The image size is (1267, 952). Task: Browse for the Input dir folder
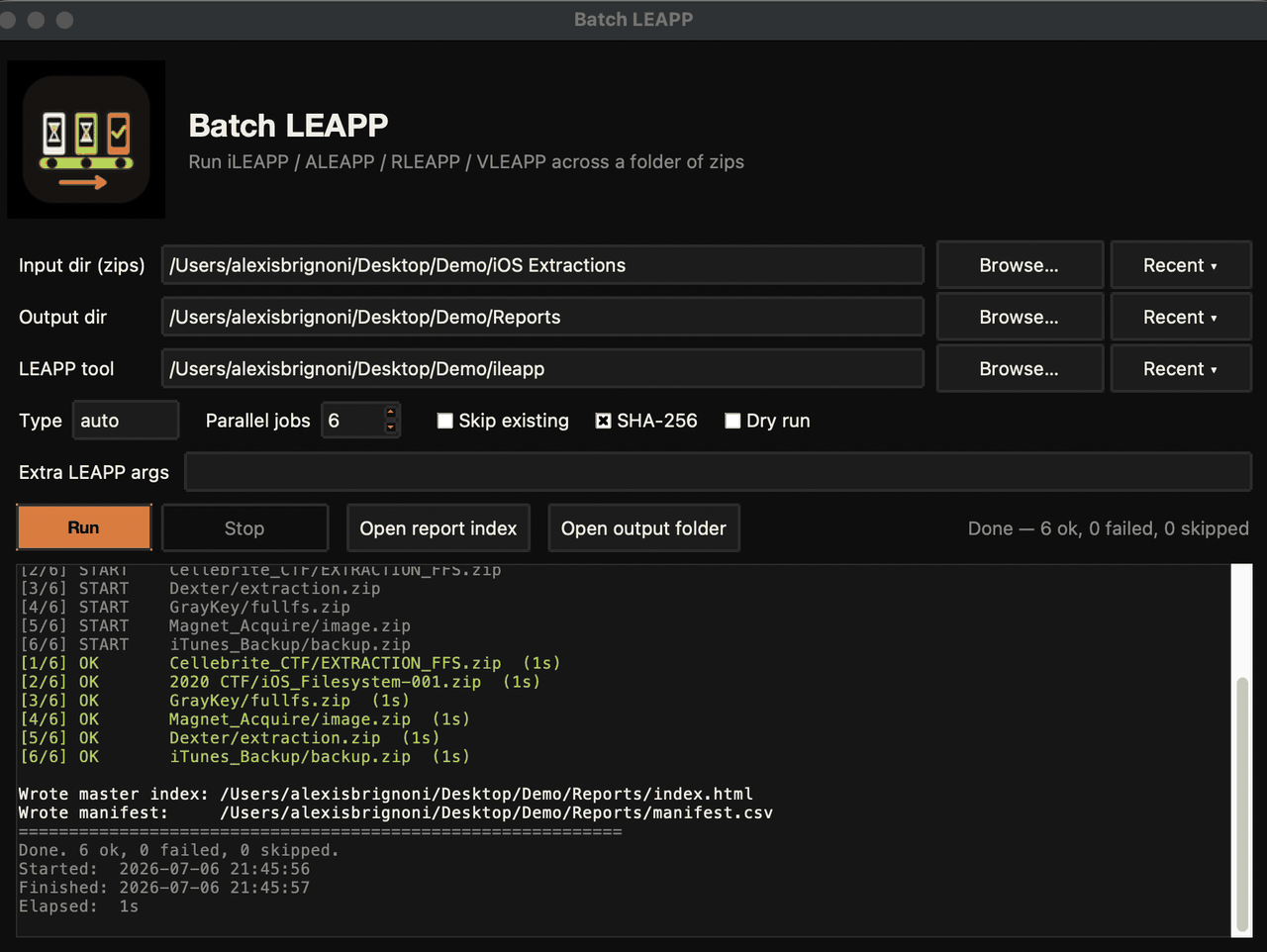point(1020,265)
